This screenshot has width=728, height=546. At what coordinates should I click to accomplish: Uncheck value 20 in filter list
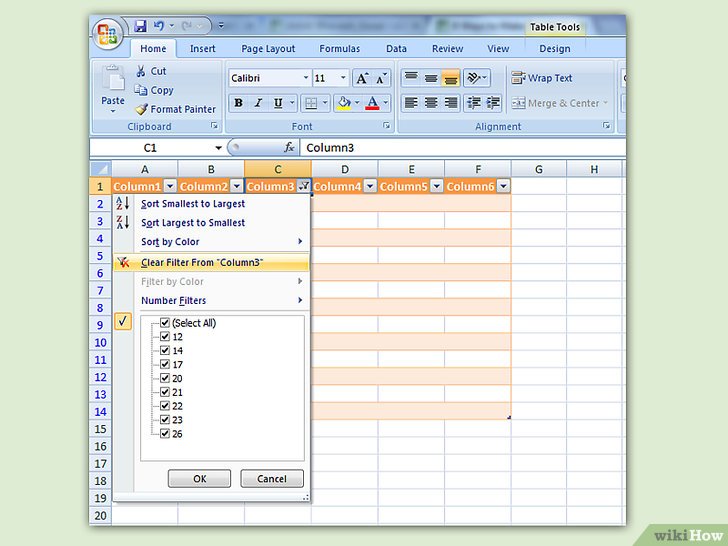(165, 378)
